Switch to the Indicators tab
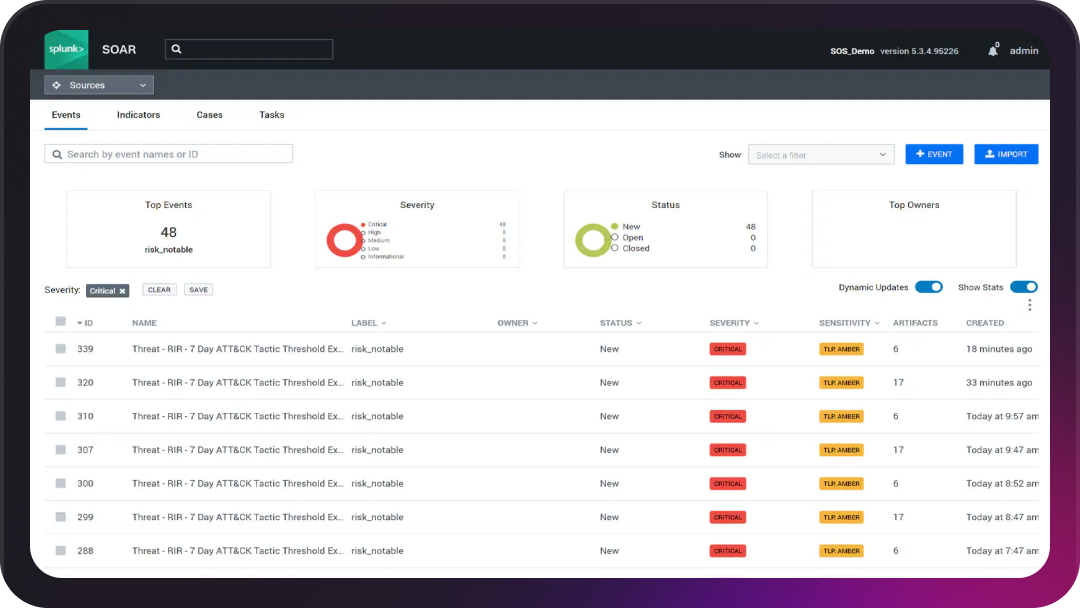Screen dimensions: 1080x608 tap(138, 115)
